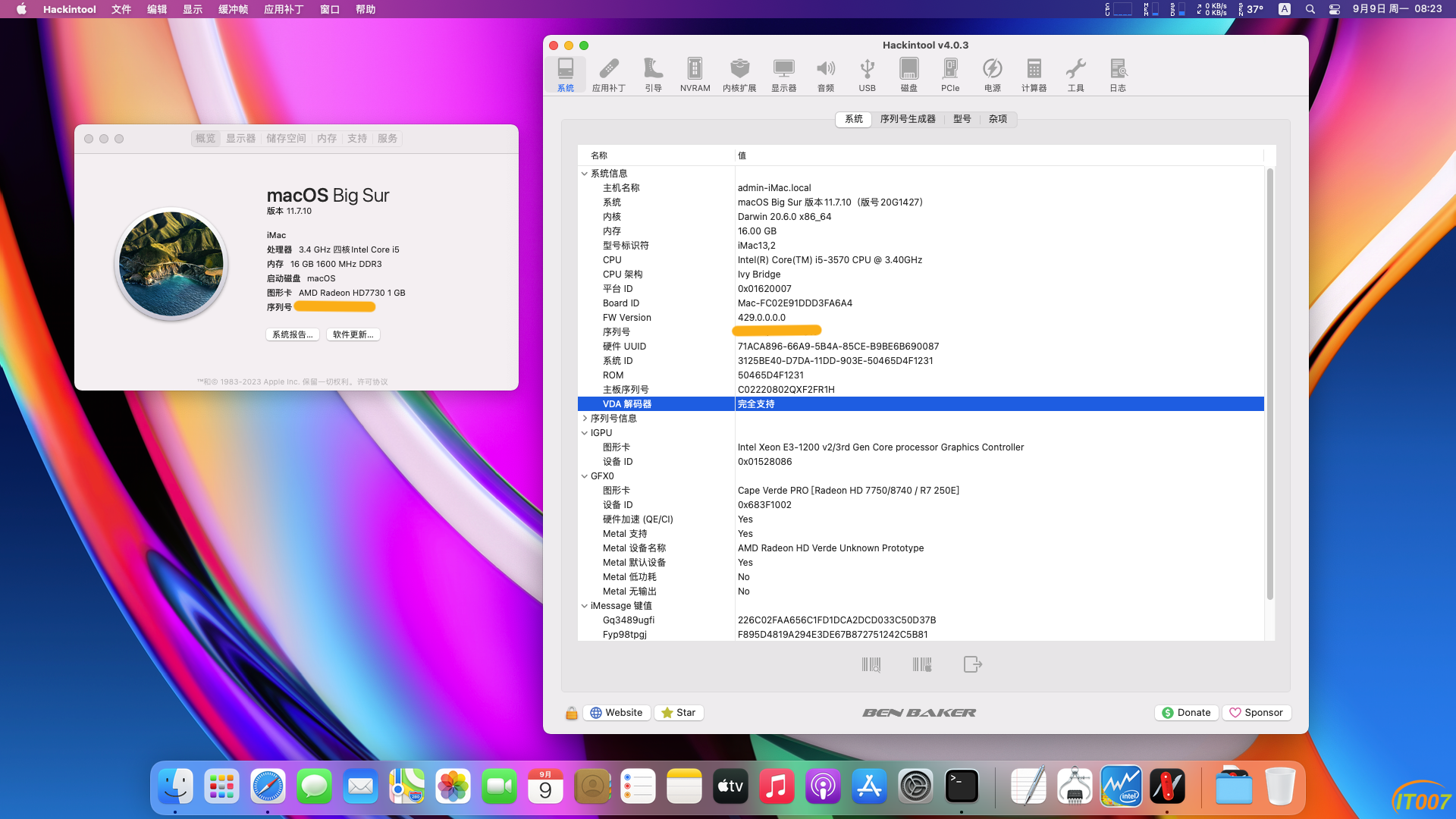Viewport: 1456px width, 819px height.
Task: Select the Metal 设备名称 row
Action: click(921, 548)
